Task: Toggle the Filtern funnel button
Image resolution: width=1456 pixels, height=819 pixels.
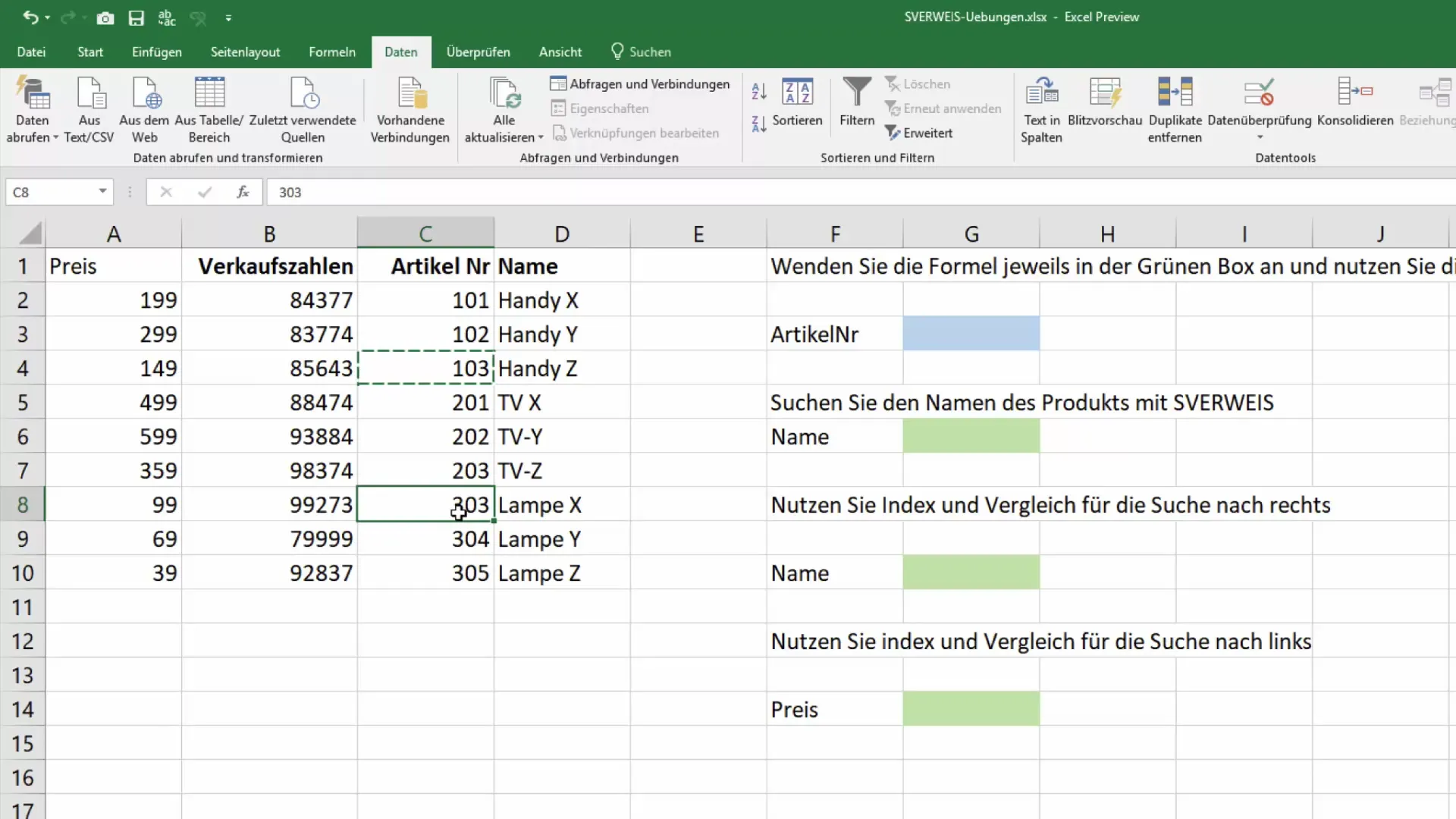Action: point(857,102)
